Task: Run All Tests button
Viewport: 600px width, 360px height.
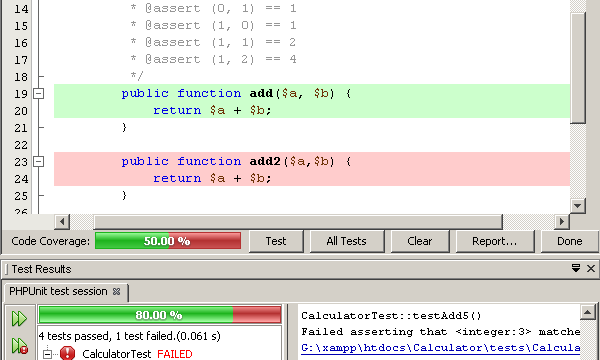Action: point(347,241)
